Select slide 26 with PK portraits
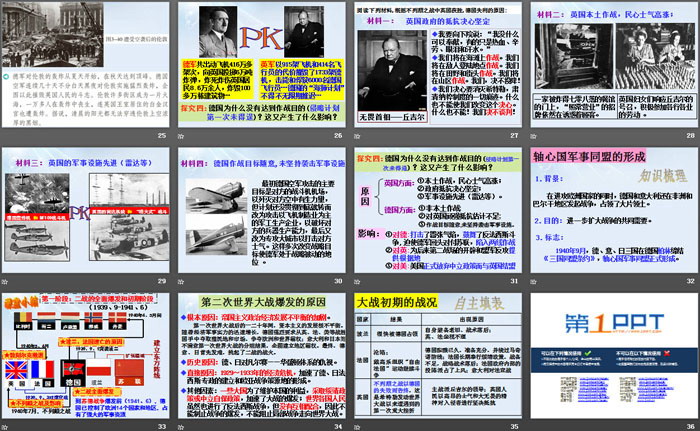 click(262, 65)
